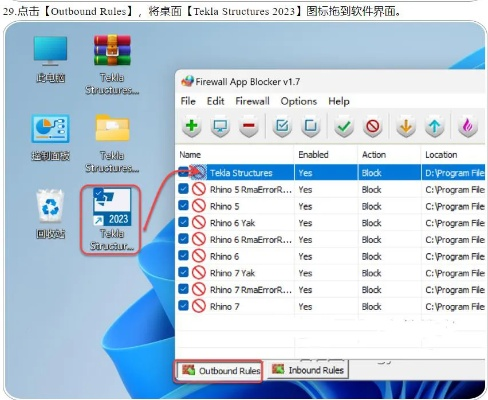The height and width of the screenshot is (400, 488).
Task: Select the Rhino 6 Yak rule name
Action: click(232, 223)
